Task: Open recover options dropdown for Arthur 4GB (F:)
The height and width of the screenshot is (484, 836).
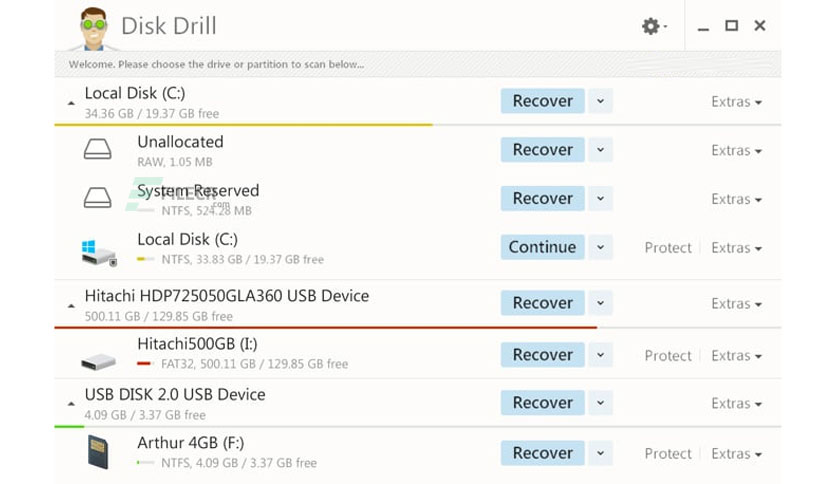Action: point(600,453)
